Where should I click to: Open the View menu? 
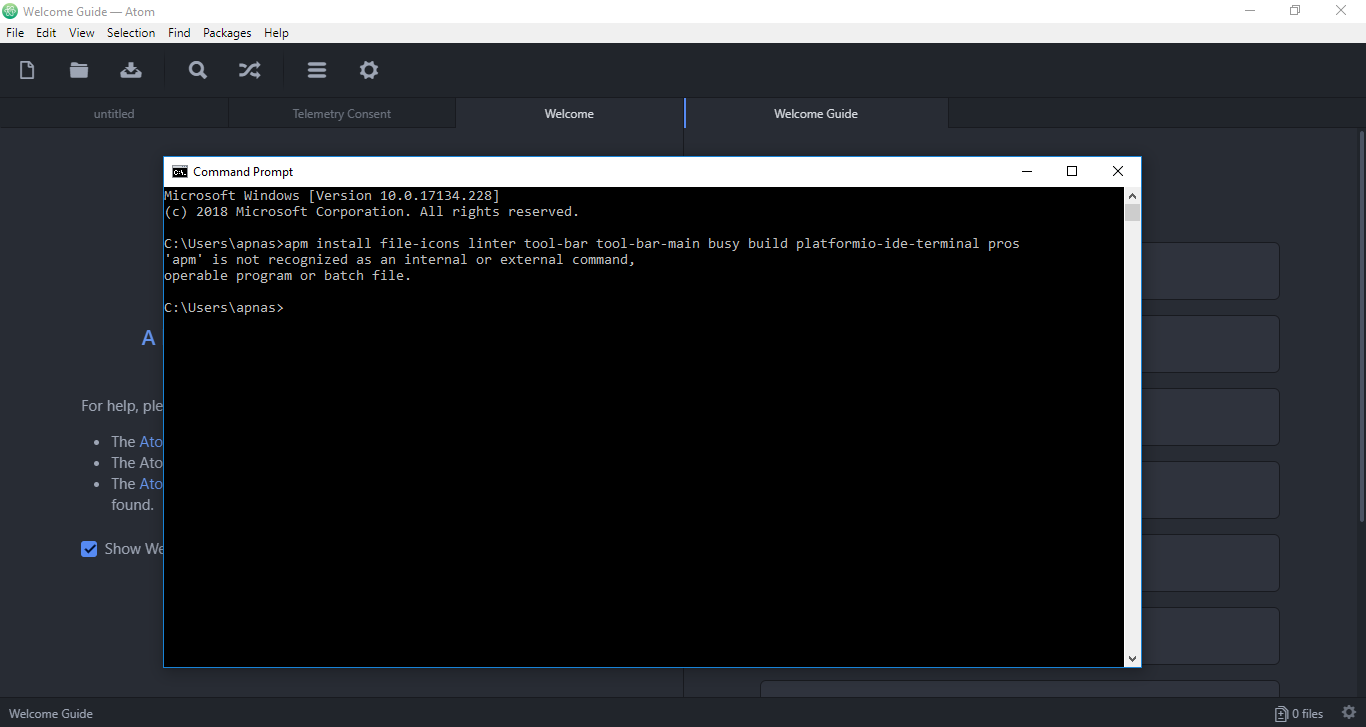pyautogui.click(x=82, y=33)
